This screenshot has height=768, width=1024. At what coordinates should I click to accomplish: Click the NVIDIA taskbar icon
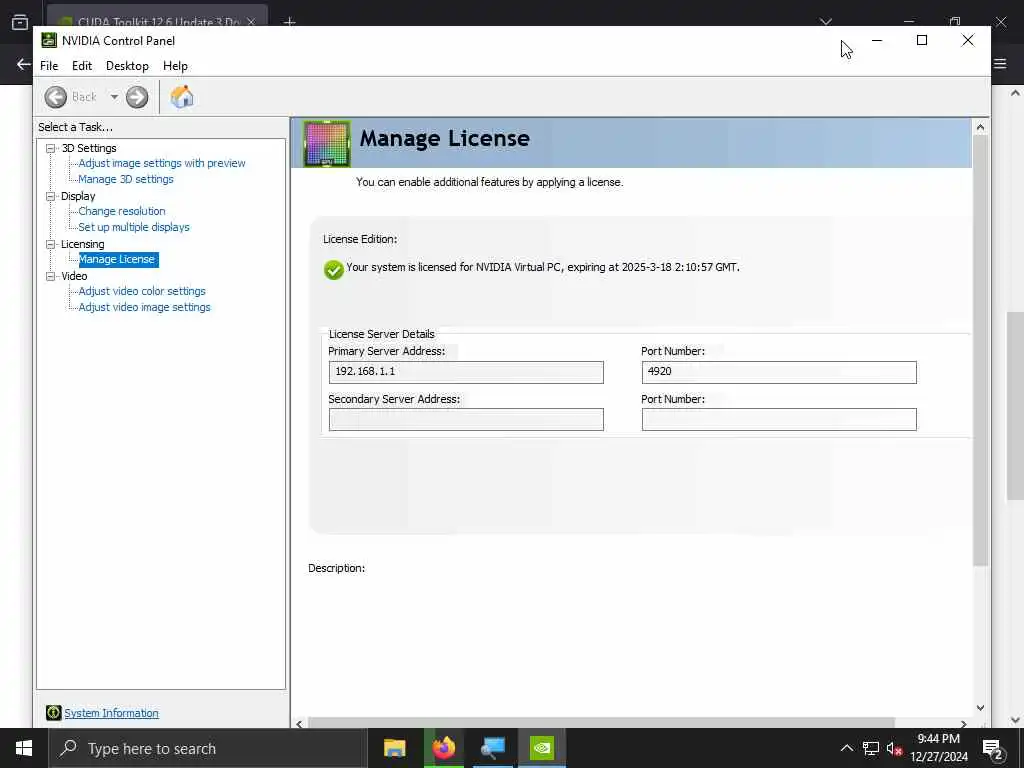541,748
